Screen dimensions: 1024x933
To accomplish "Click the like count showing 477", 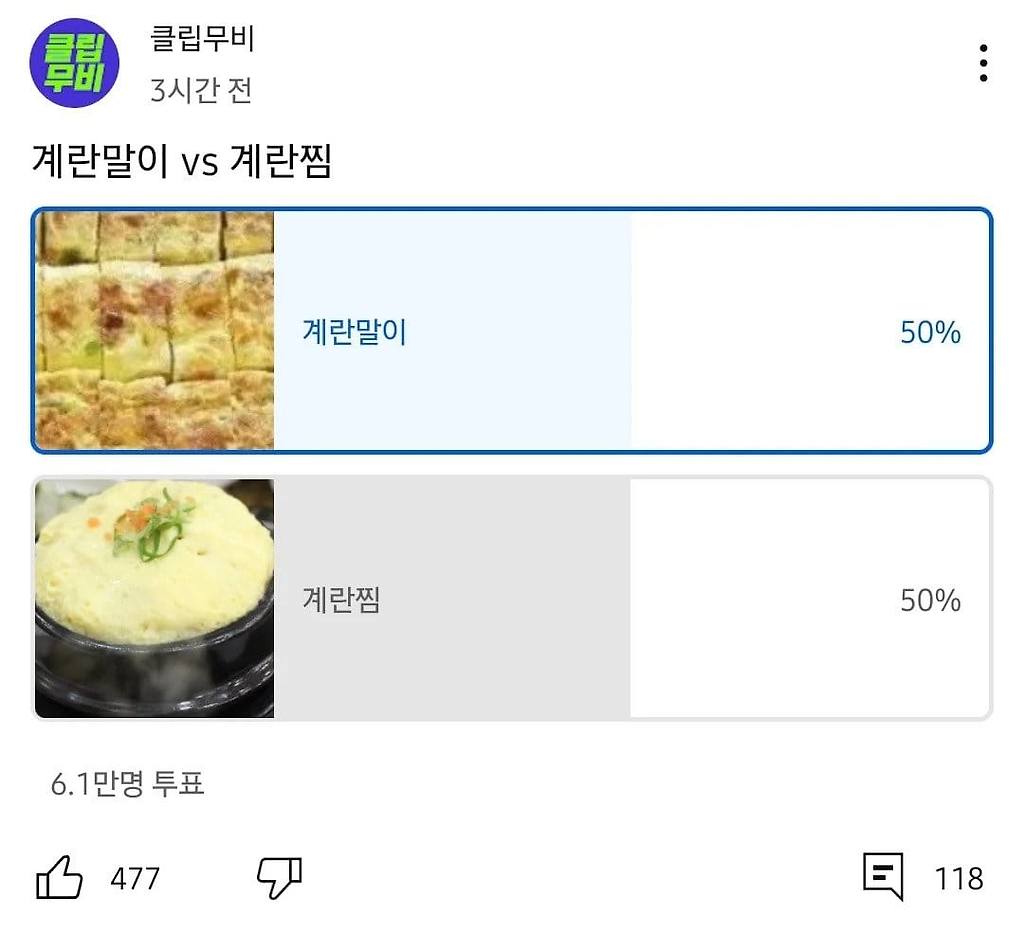I will (137, 880).
